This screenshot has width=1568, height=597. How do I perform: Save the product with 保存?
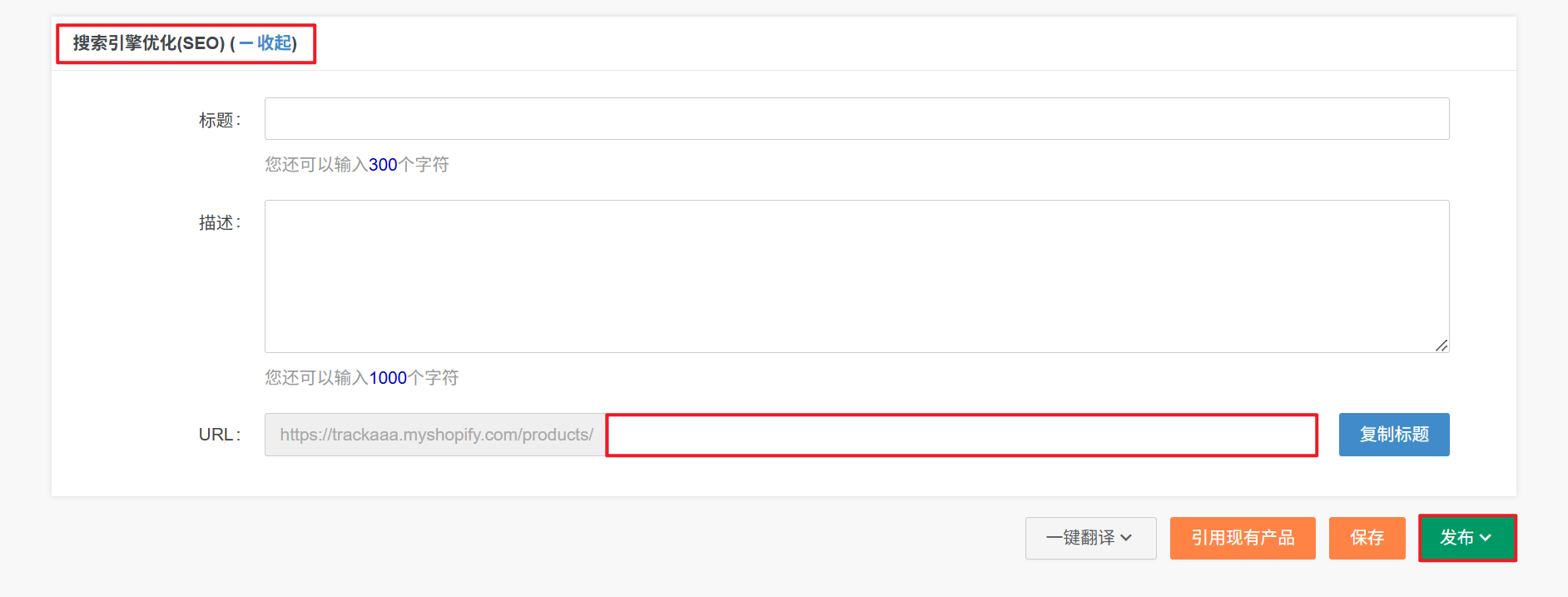point(1367,538)
